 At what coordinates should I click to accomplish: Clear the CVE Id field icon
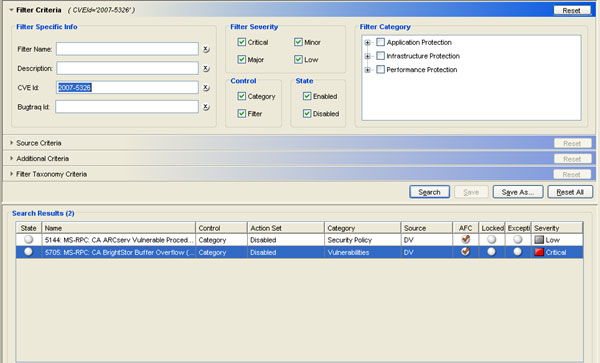(206, 88)
